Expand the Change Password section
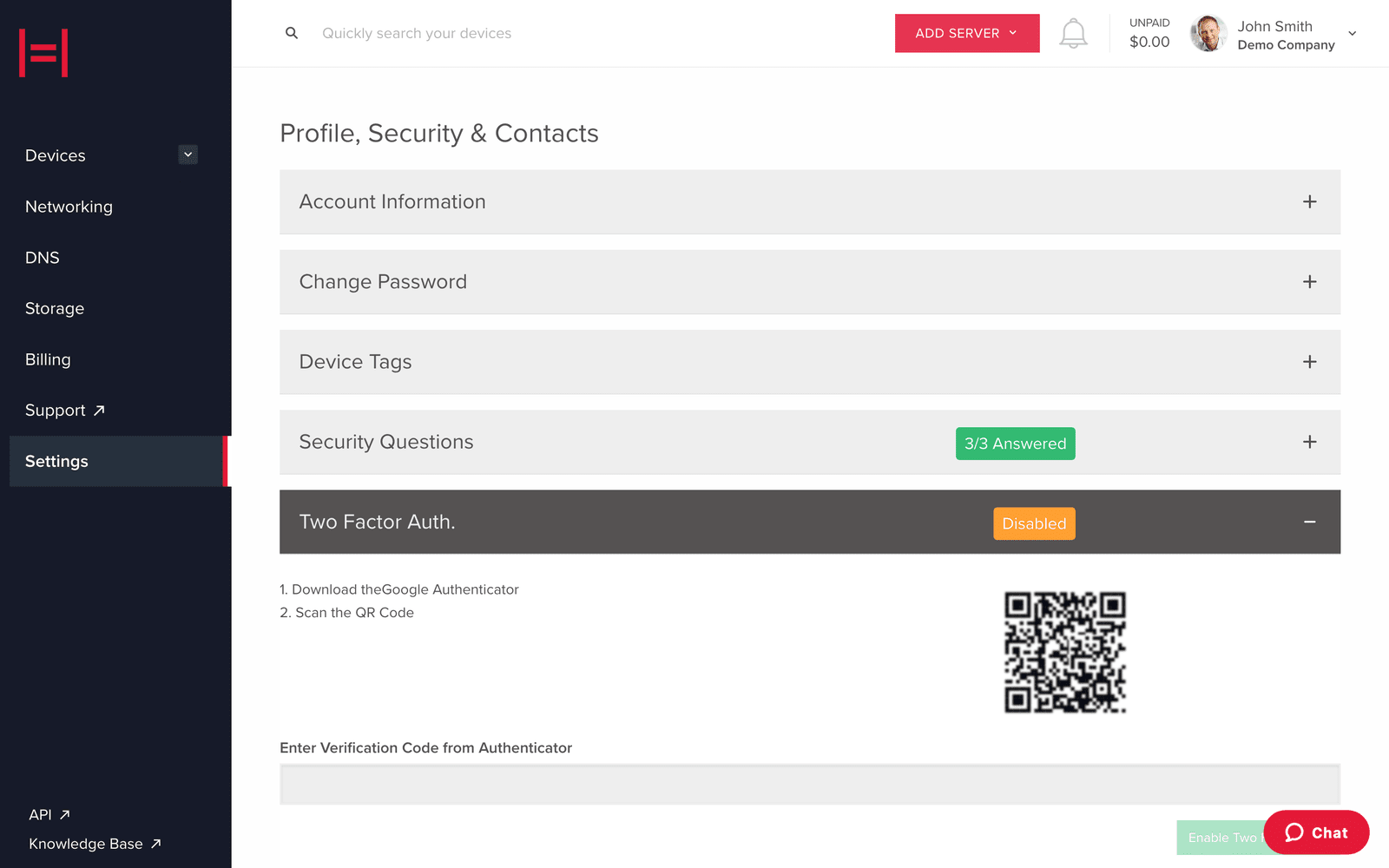The width and height of the screenshot is (1389, 868). point(1309,282)
